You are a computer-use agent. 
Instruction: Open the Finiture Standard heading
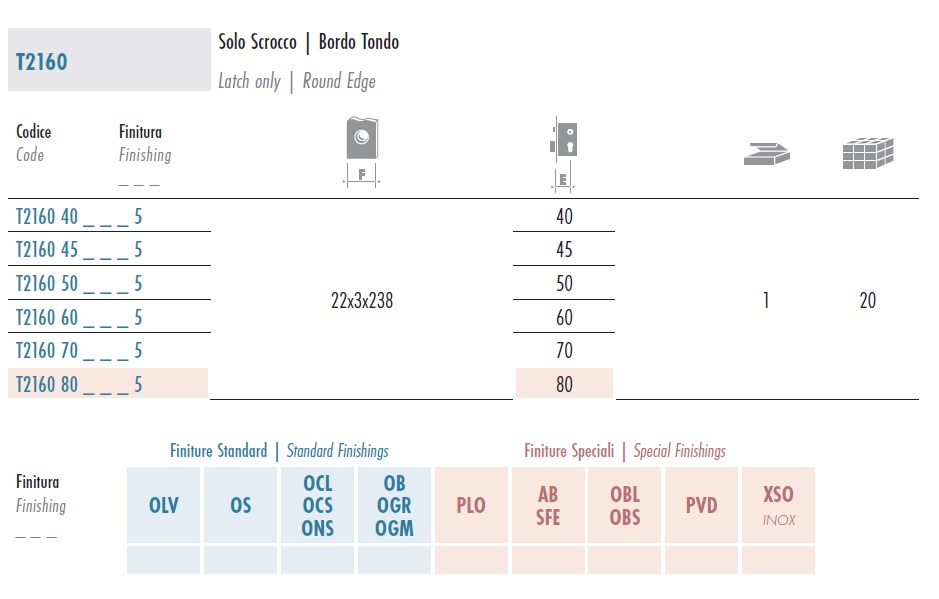[219, 450]
